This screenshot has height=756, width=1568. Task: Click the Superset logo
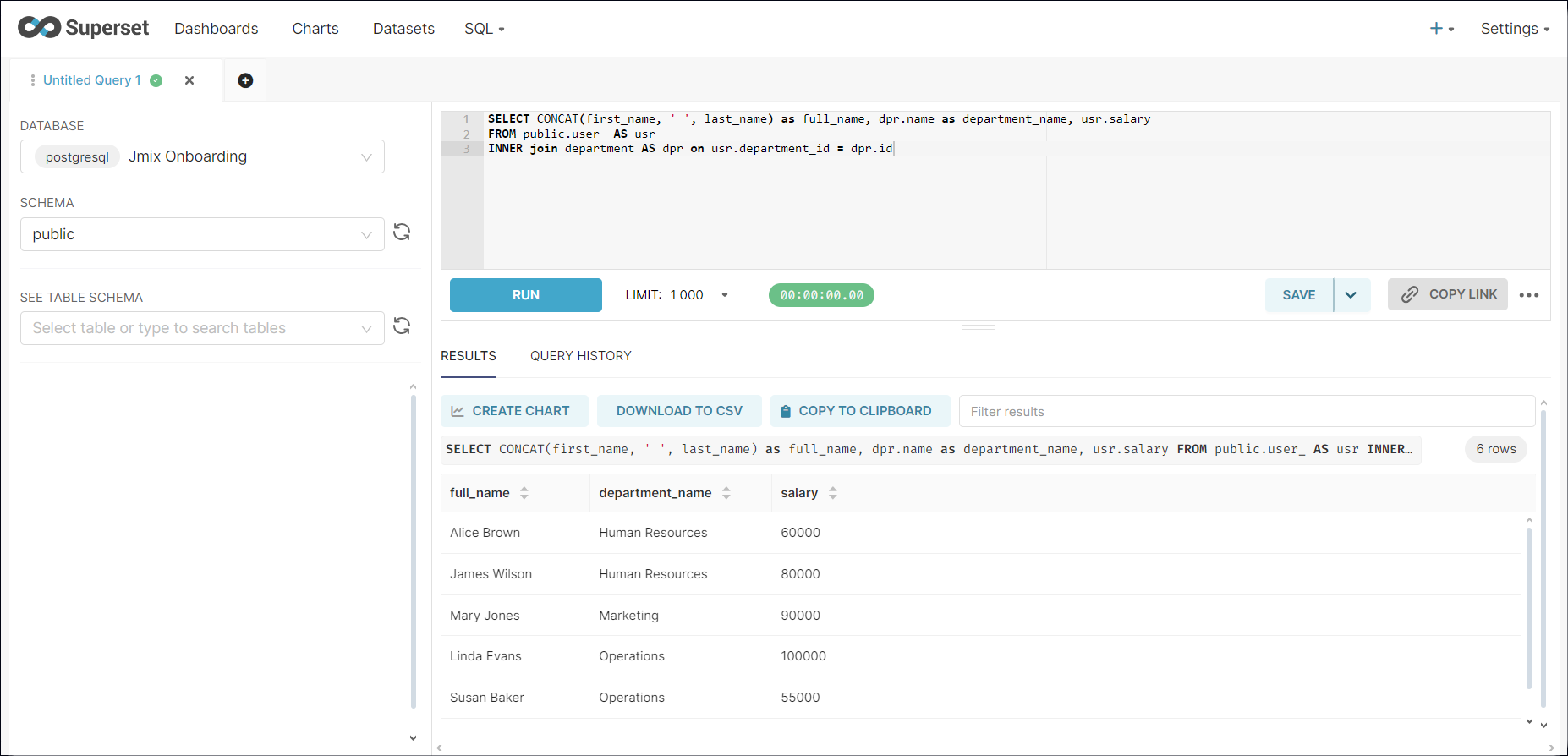point(83,28)
